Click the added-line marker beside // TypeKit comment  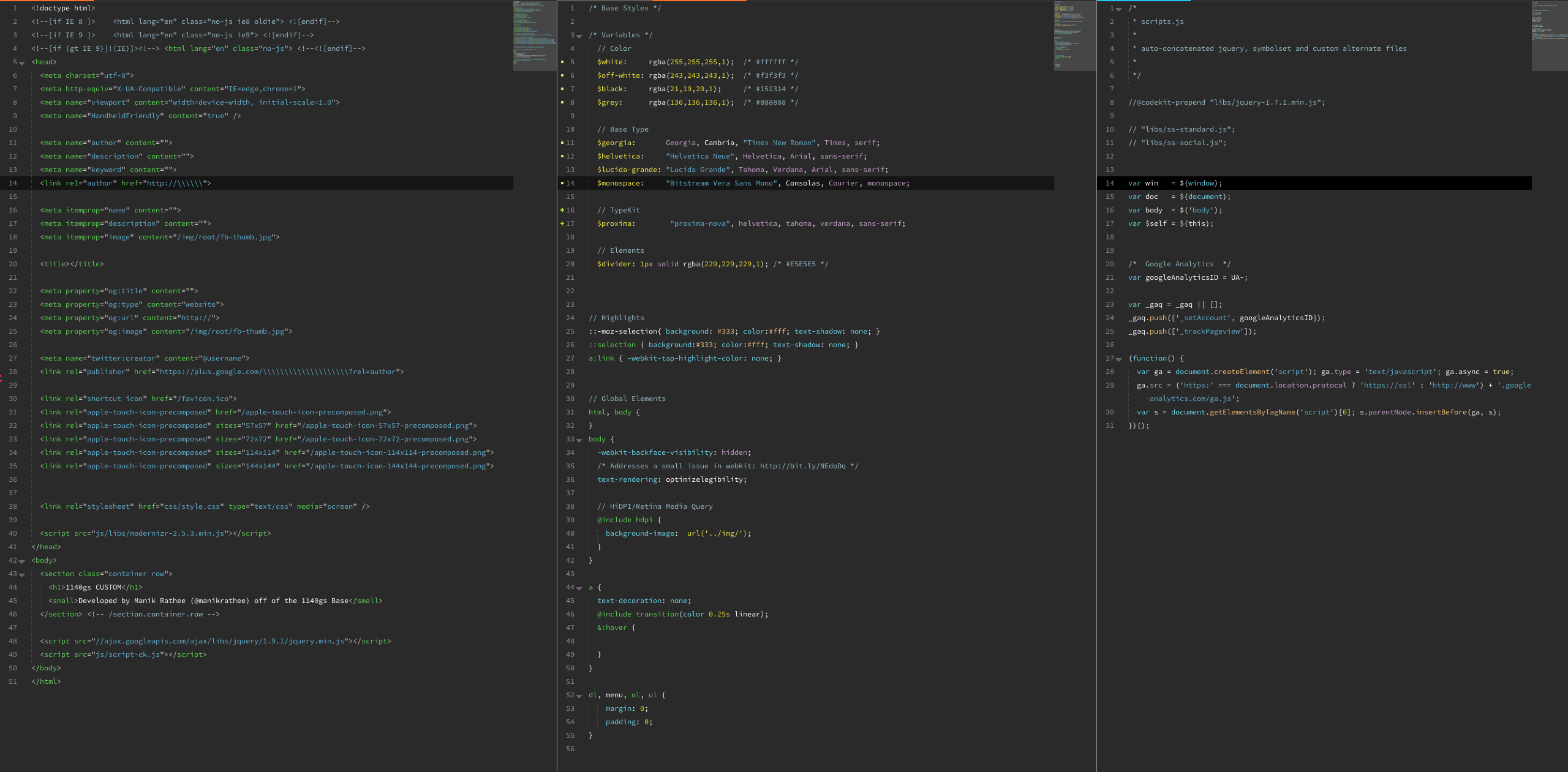tap(562, 210)
